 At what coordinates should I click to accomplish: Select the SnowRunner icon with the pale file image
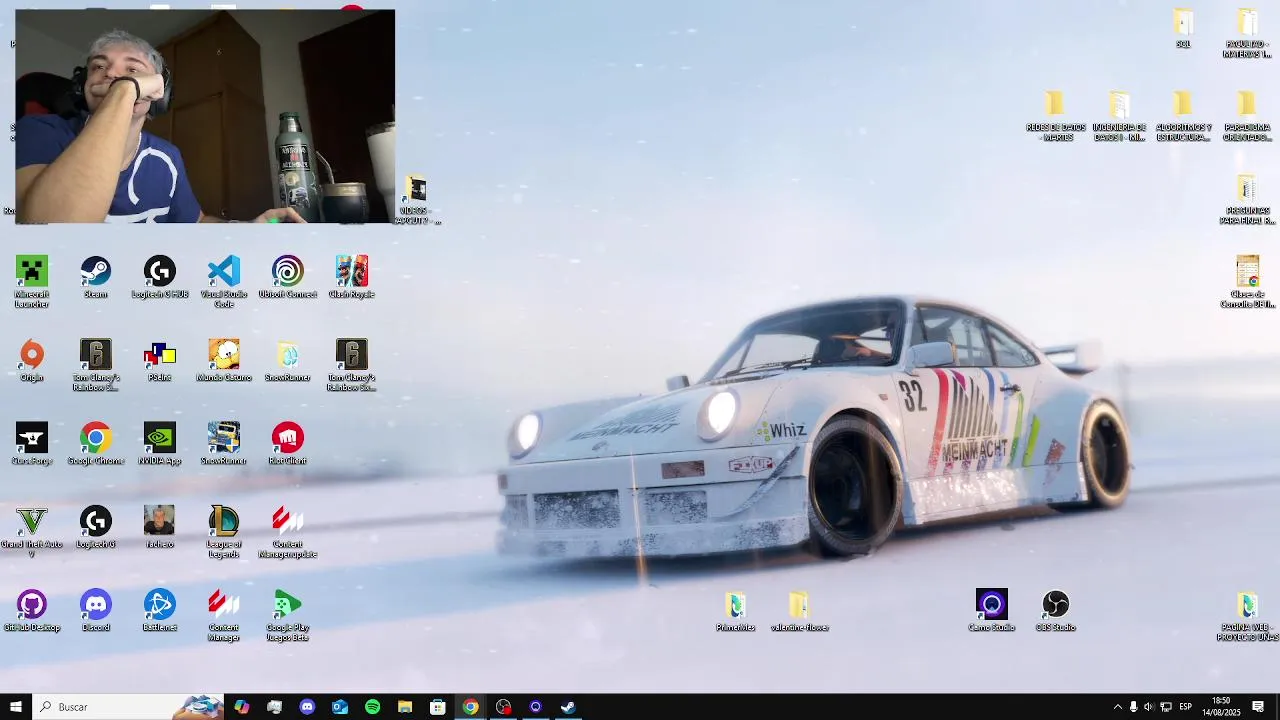(x=288, y=360)
